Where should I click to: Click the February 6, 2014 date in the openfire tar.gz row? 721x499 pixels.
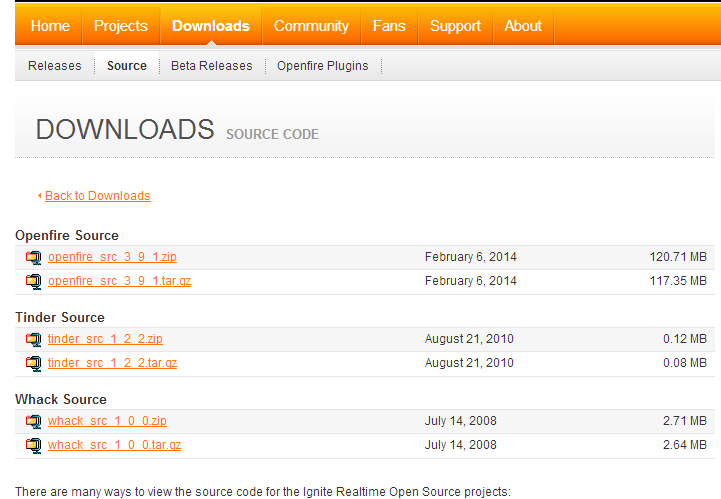471,281
